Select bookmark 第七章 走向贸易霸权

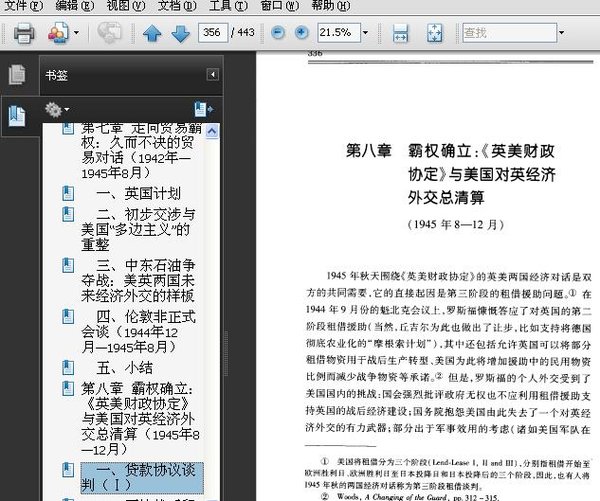coord(141,150)
